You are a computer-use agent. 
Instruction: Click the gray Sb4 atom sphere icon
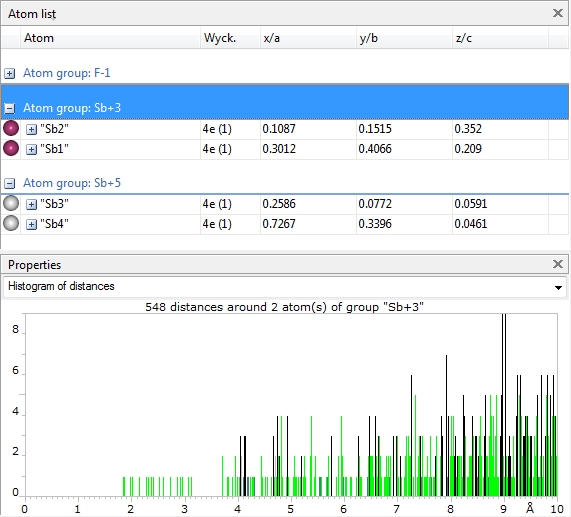pos(11,224)
